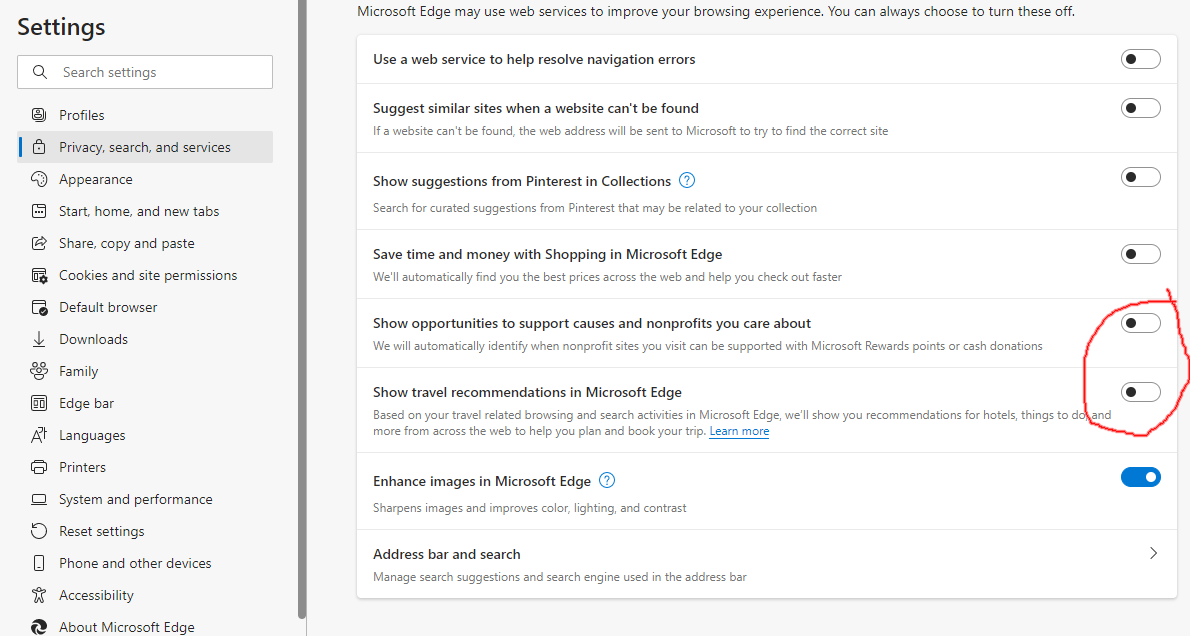Click the Printers icon in sidebar
Image resolution: width=1190 pixels, height=636 pixels.
click(x=39, y=467)
